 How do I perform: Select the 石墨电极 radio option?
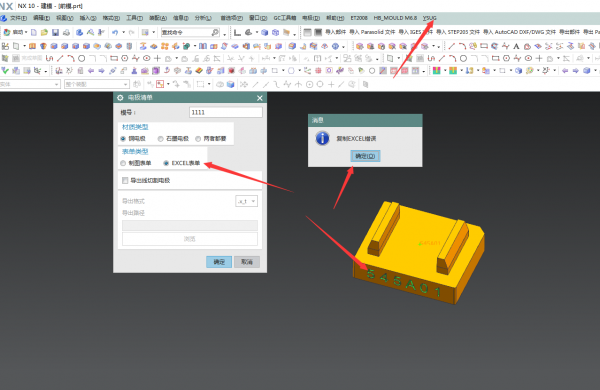point(174,139)
